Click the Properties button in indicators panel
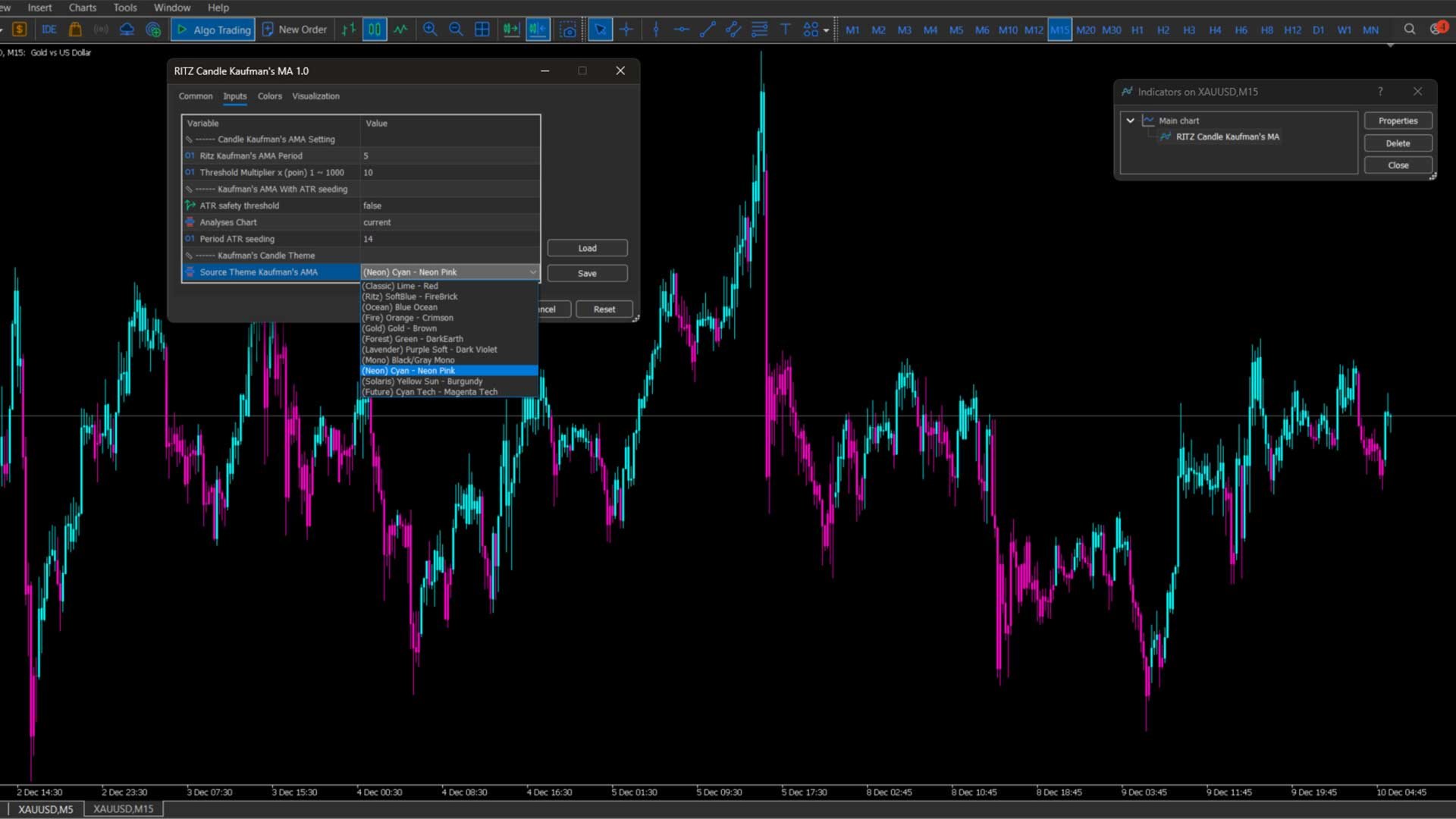 [1397, 121]
